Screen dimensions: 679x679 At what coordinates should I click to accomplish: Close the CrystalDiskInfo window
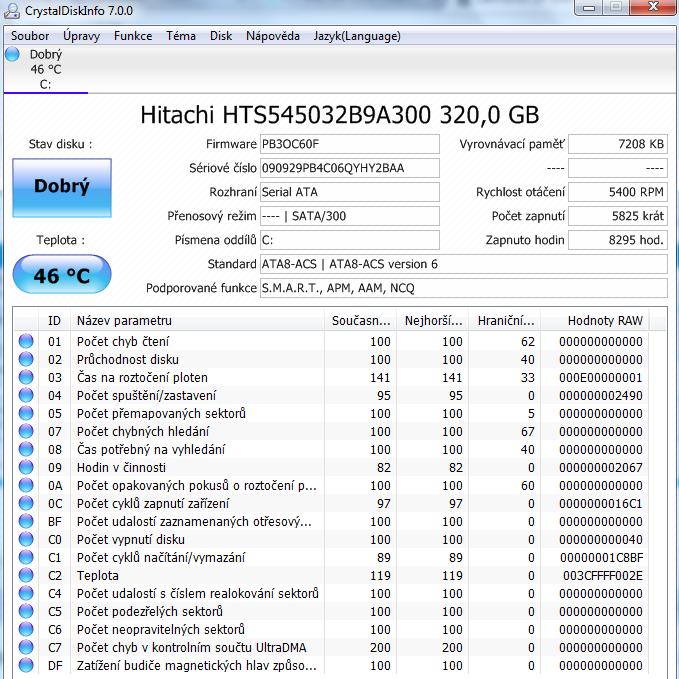coord(653,7)
